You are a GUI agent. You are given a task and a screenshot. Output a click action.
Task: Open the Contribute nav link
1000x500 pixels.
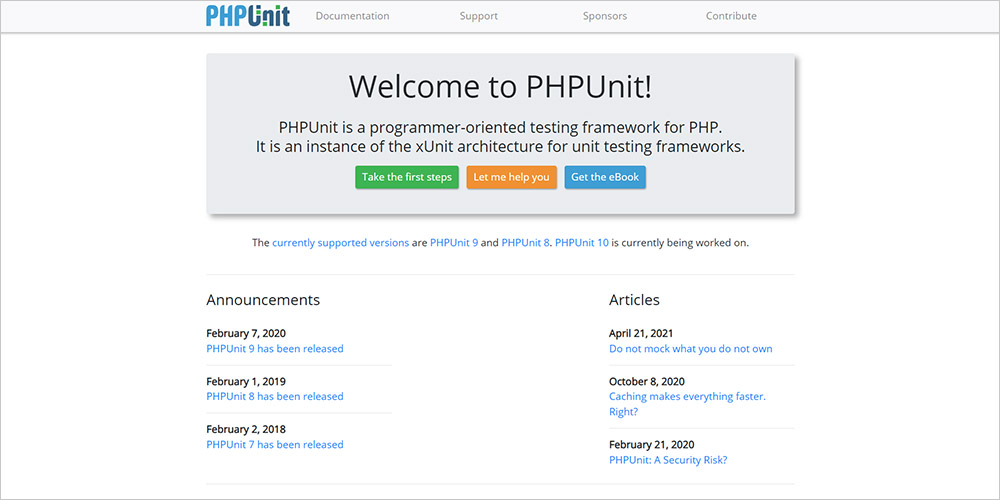pos(731,16)
